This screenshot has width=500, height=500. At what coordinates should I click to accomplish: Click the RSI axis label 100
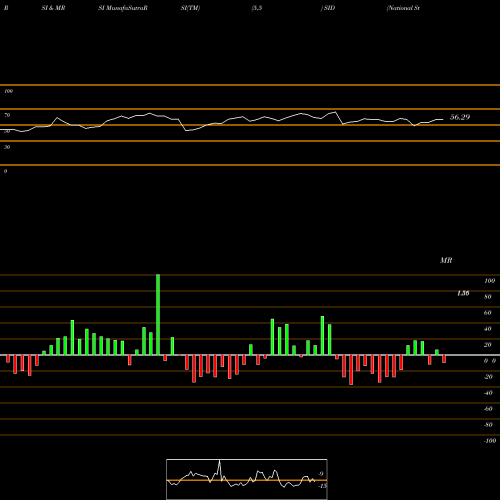click(x=9, y=91)
